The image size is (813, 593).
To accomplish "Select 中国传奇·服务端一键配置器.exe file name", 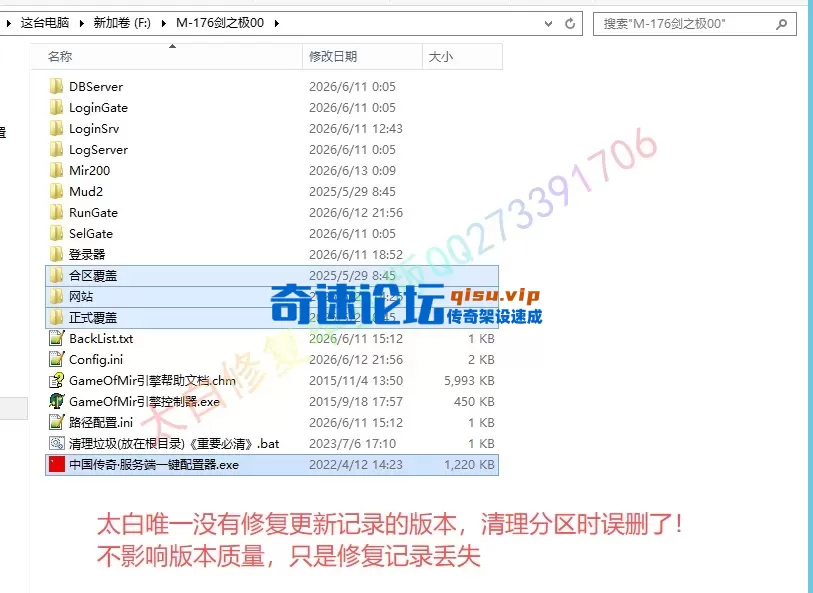I will [154, 464].
